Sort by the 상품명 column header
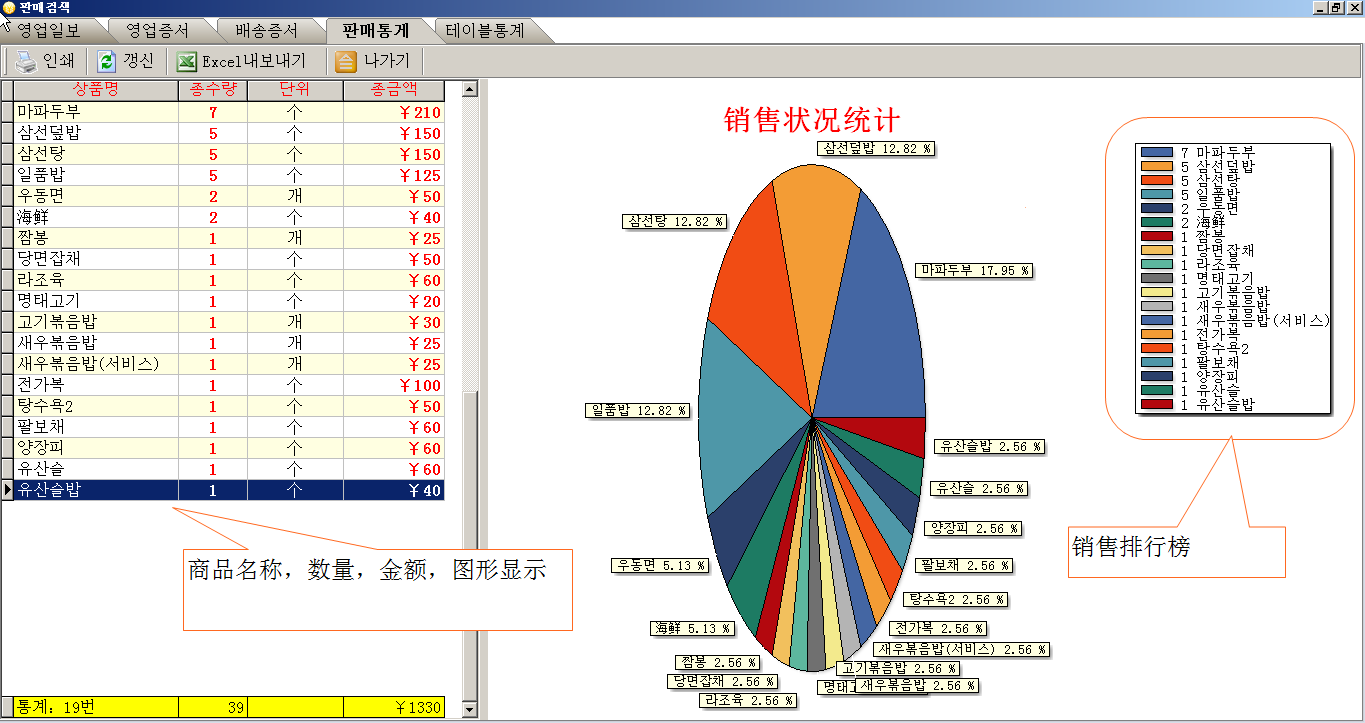Image resolution: width=1365 pixels, height=723 pixels. (96, 90)
